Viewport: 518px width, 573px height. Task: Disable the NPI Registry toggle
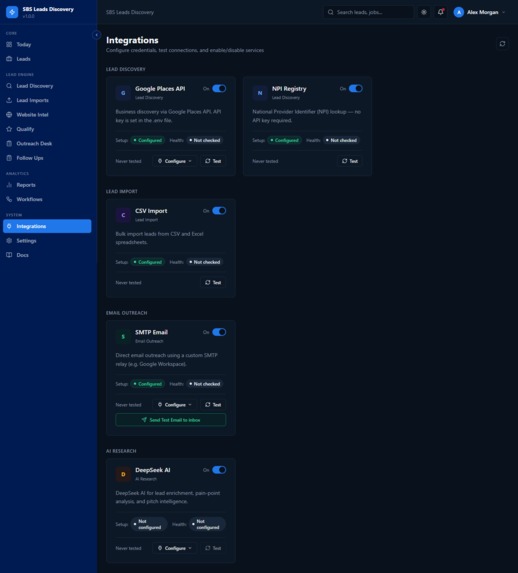click(356, 88)
